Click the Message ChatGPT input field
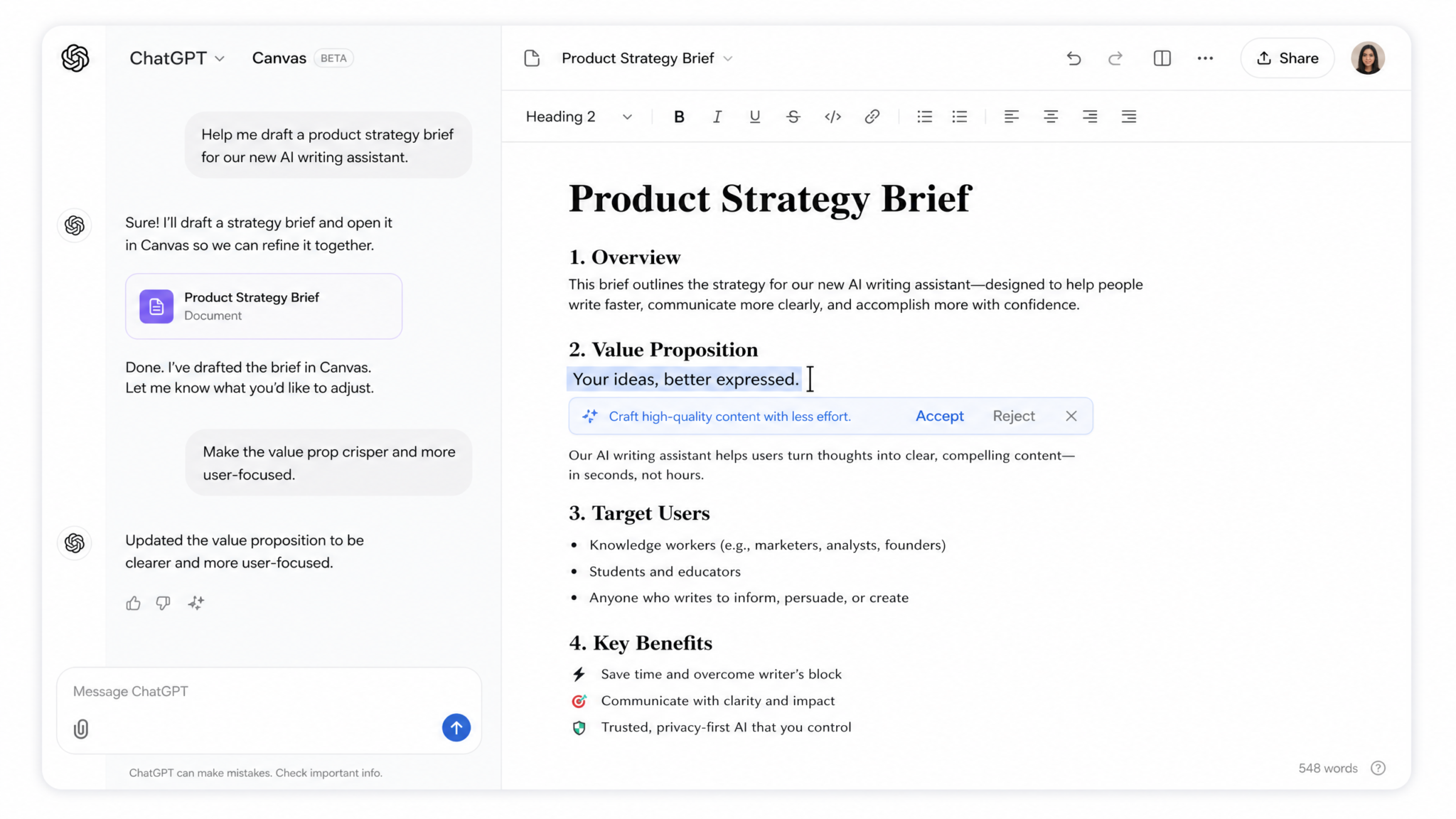 pyautogui.click(x=269, y=692)
